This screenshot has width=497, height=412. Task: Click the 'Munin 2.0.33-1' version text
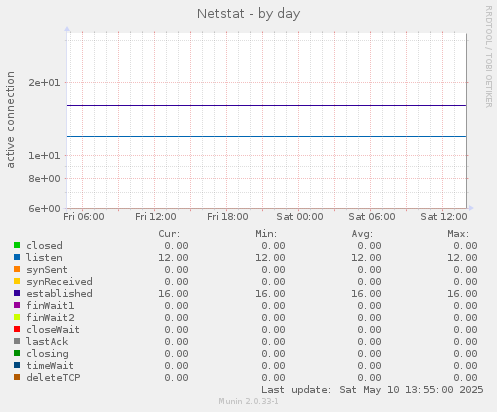248,401
